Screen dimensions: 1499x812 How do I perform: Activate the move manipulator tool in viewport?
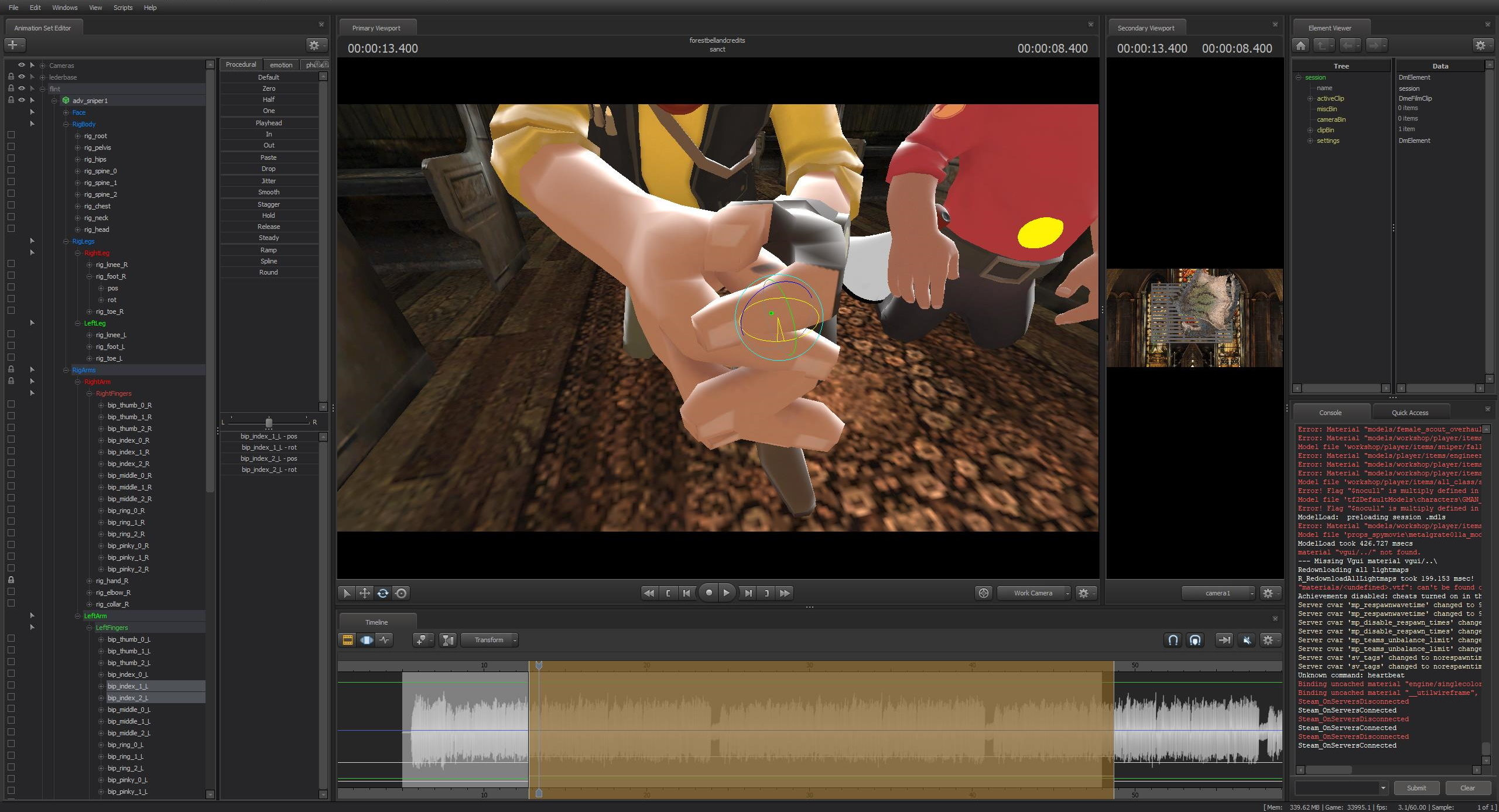(x=364, y=593)
